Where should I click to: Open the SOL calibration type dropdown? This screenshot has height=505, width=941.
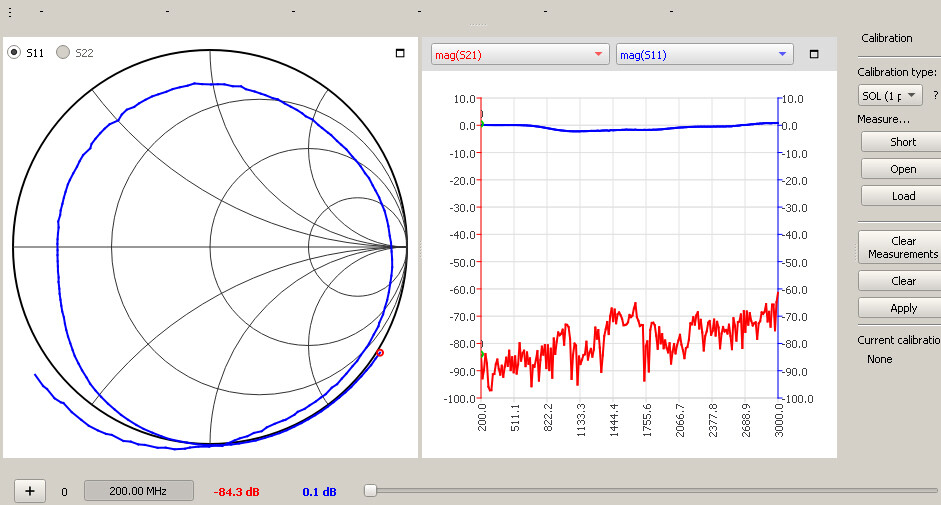(x=890, y=95)
